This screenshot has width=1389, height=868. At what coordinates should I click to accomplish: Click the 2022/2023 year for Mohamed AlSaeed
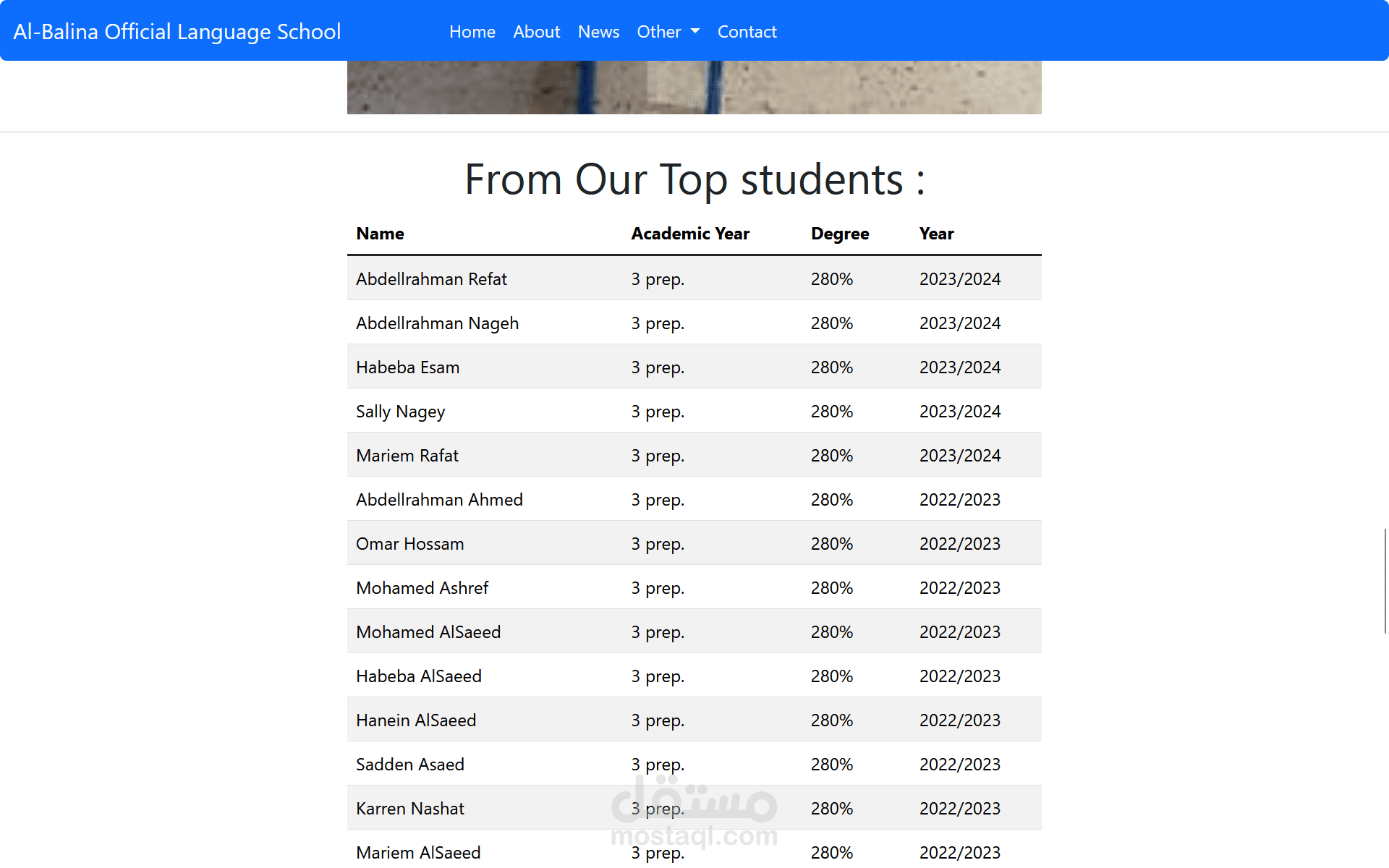(x=960, y=632)
